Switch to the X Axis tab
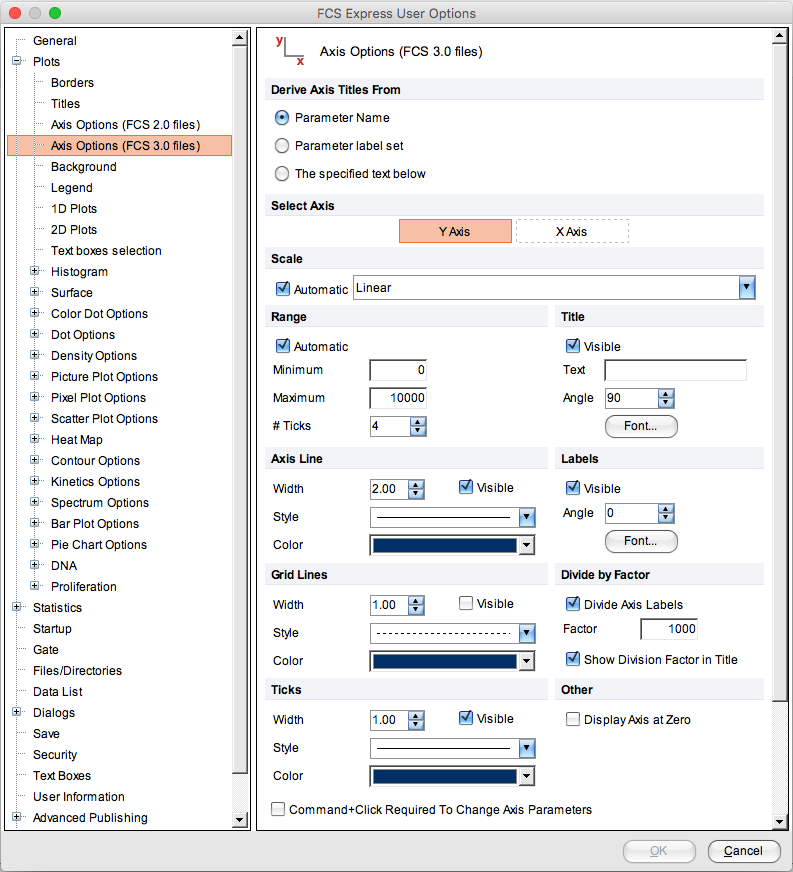793x872 pixels. pos(572,231)
